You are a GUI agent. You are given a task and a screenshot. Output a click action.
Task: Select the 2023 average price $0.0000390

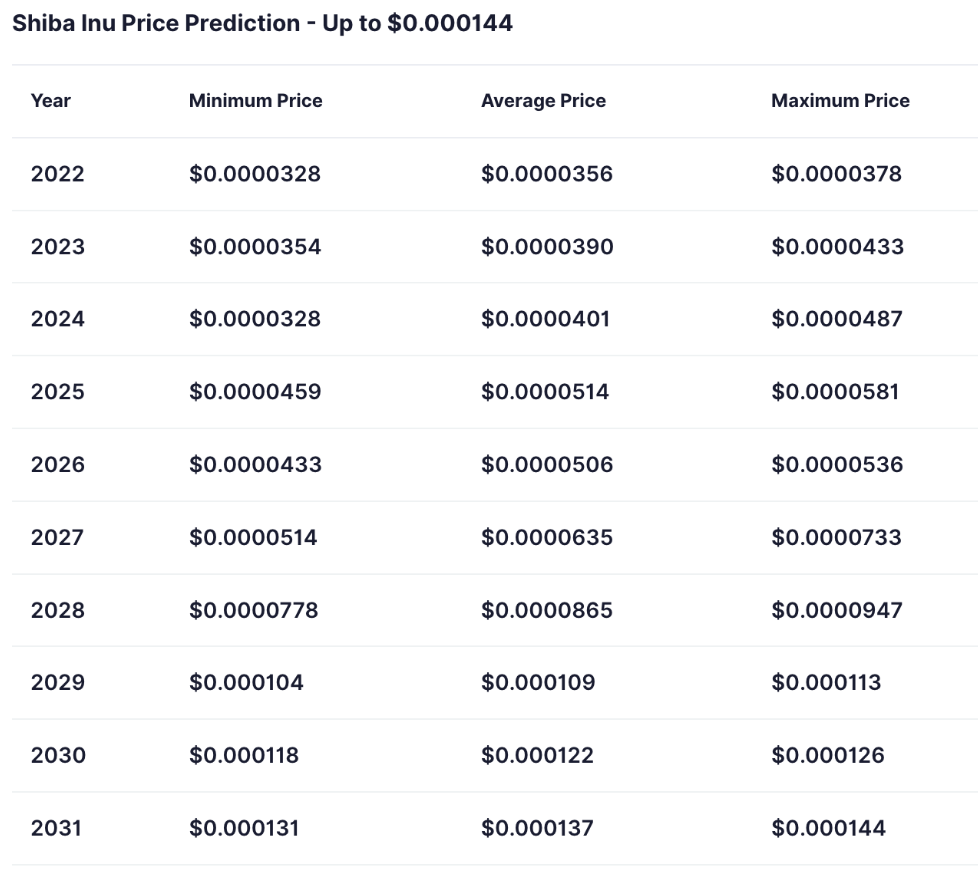tap(547, 247)
